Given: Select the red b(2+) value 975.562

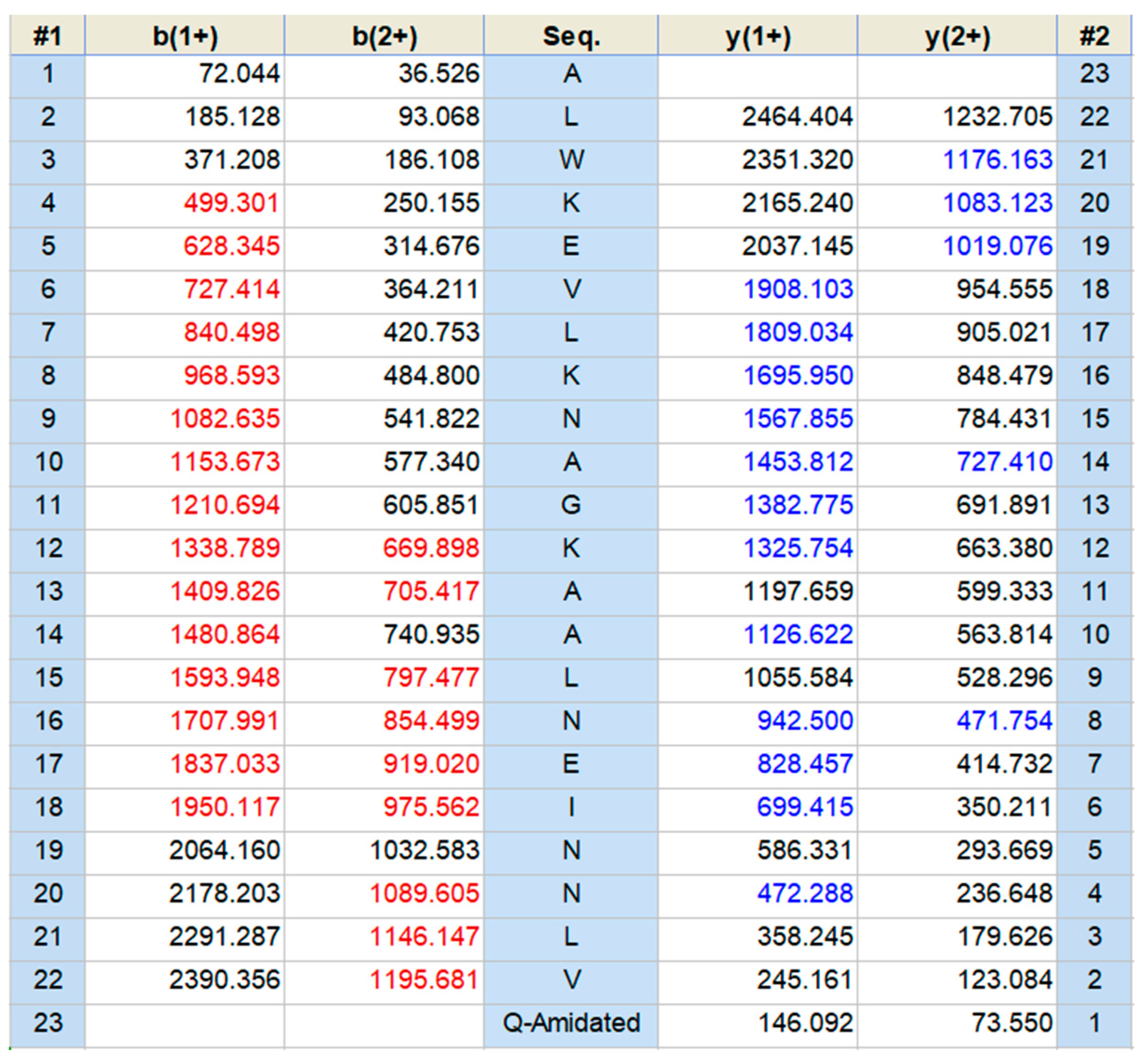Looking at the screenshot, I should pos(432,808).
